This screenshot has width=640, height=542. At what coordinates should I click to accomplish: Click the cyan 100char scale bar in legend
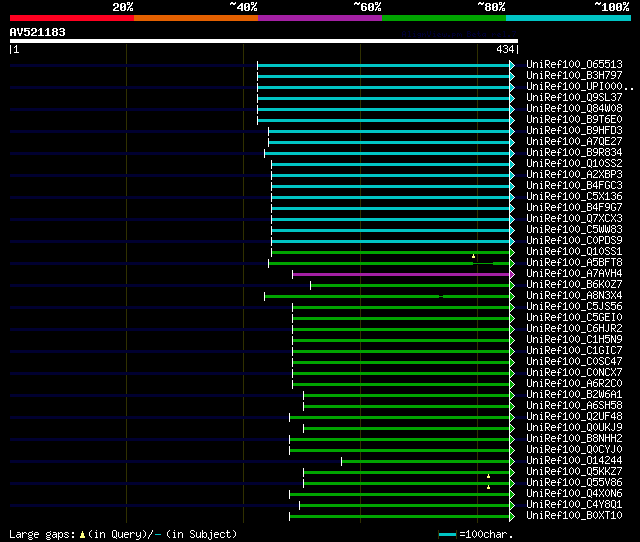pyautogui.click(x=447, y=534)
